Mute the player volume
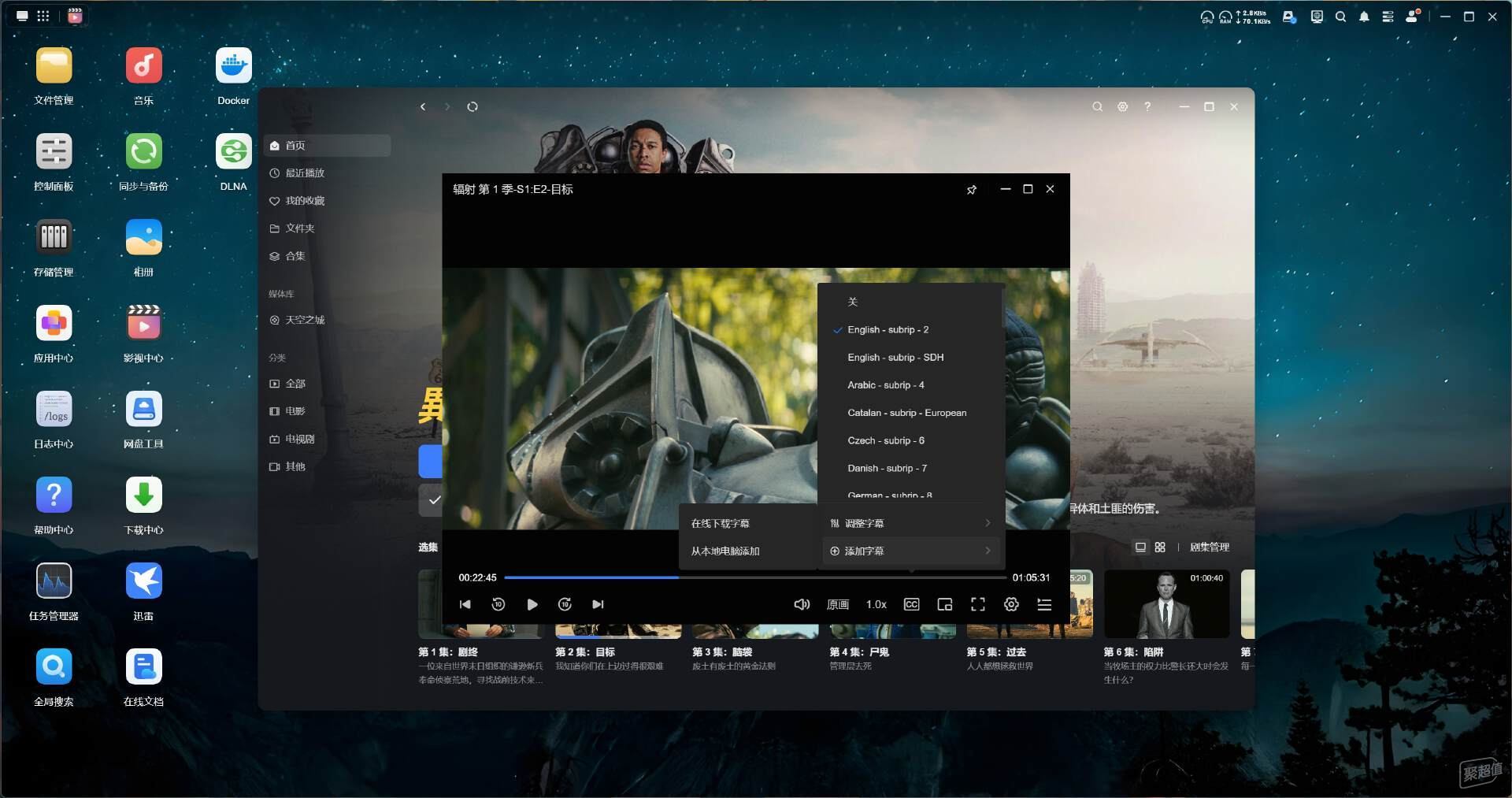The width and height of the screenshot is (1512, 798). [802, 604]
